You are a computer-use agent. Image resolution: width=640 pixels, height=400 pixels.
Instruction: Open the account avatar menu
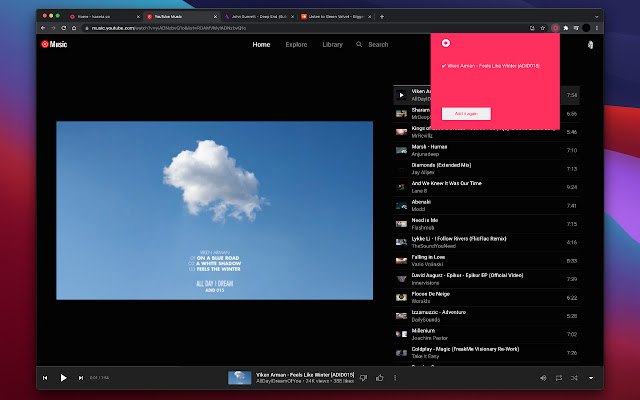(590, 44)
